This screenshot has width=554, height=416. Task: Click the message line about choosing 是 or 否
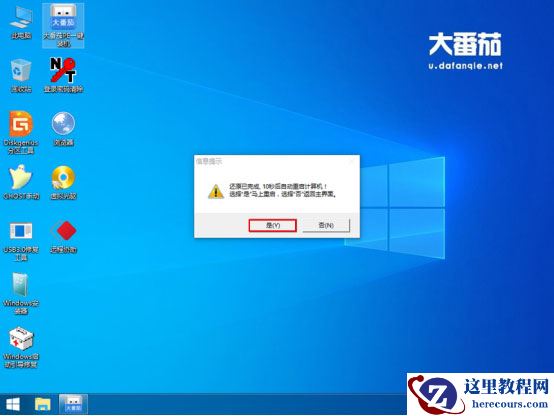pos(283,194)
